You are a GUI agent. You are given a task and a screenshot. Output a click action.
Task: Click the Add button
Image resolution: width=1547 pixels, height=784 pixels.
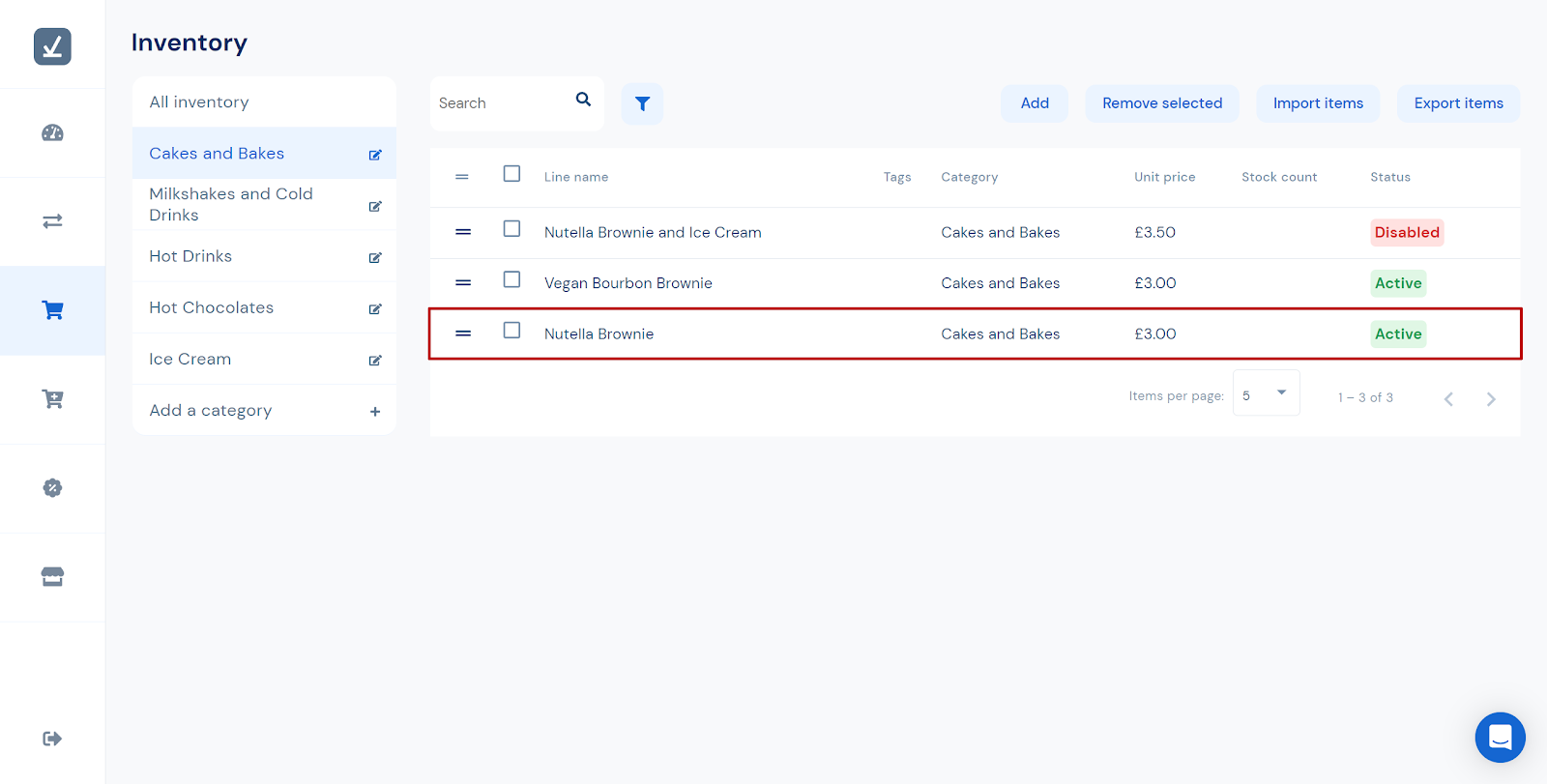(1035, 103)
